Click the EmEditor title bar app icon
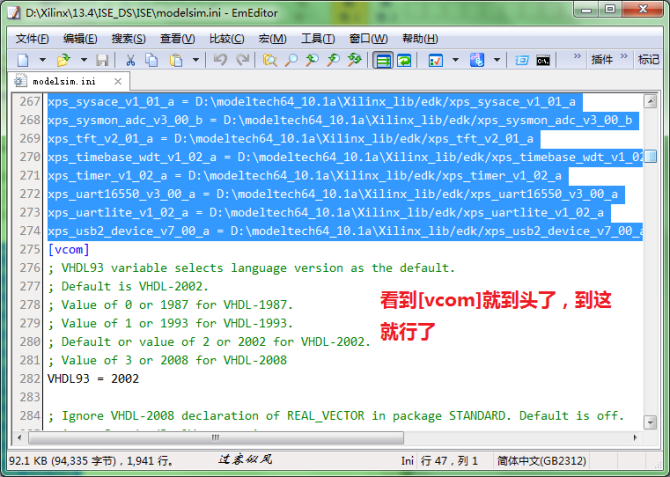This screenshot has width=670, height=477. click(14, 12)
